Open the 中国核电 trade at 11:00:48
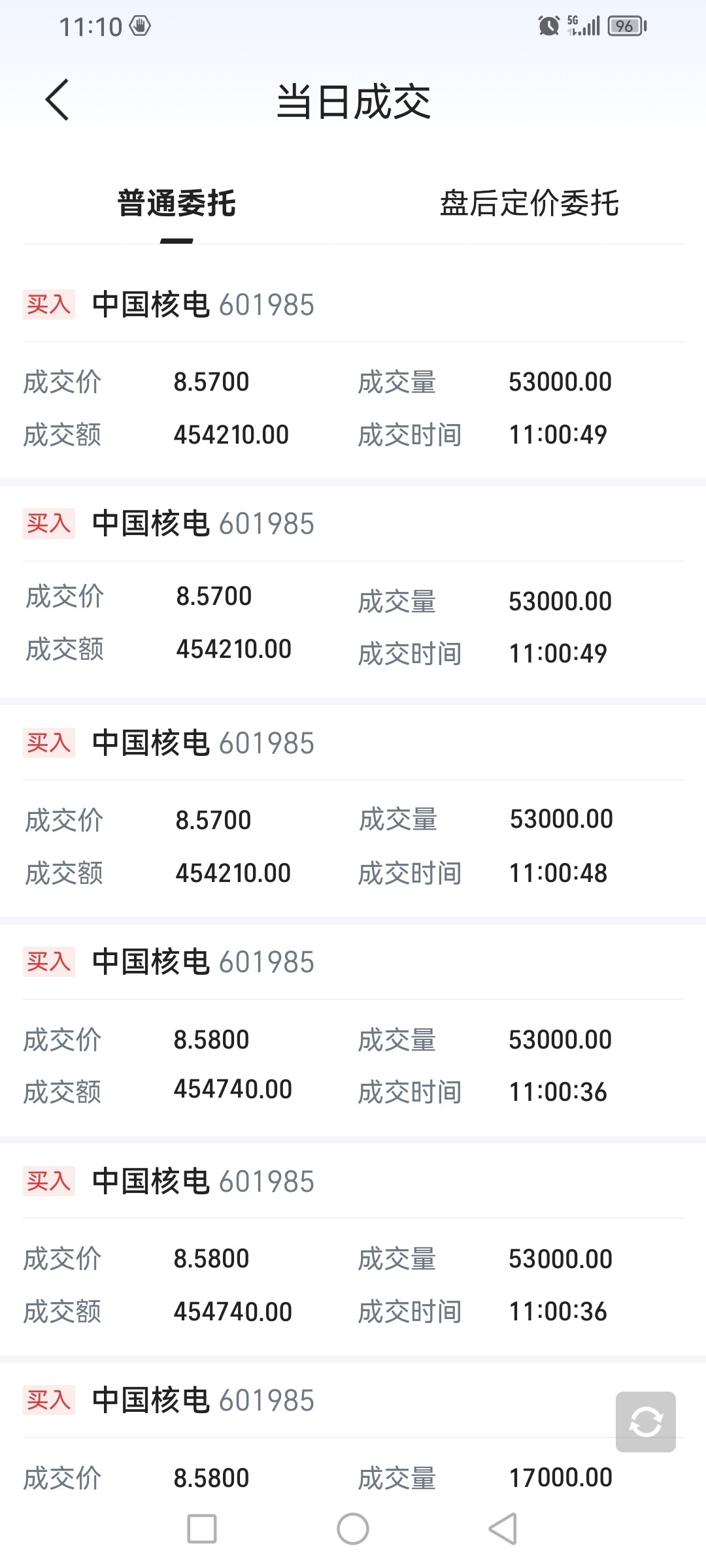 [x=203, y=743]
